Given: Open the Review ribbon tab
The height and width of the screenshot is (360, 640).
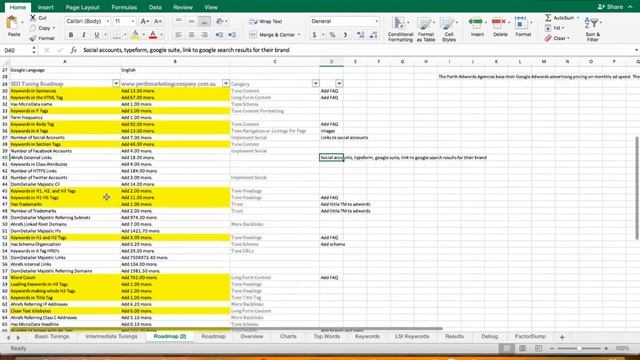Looking at the screenshot, I should coord(183,7).
